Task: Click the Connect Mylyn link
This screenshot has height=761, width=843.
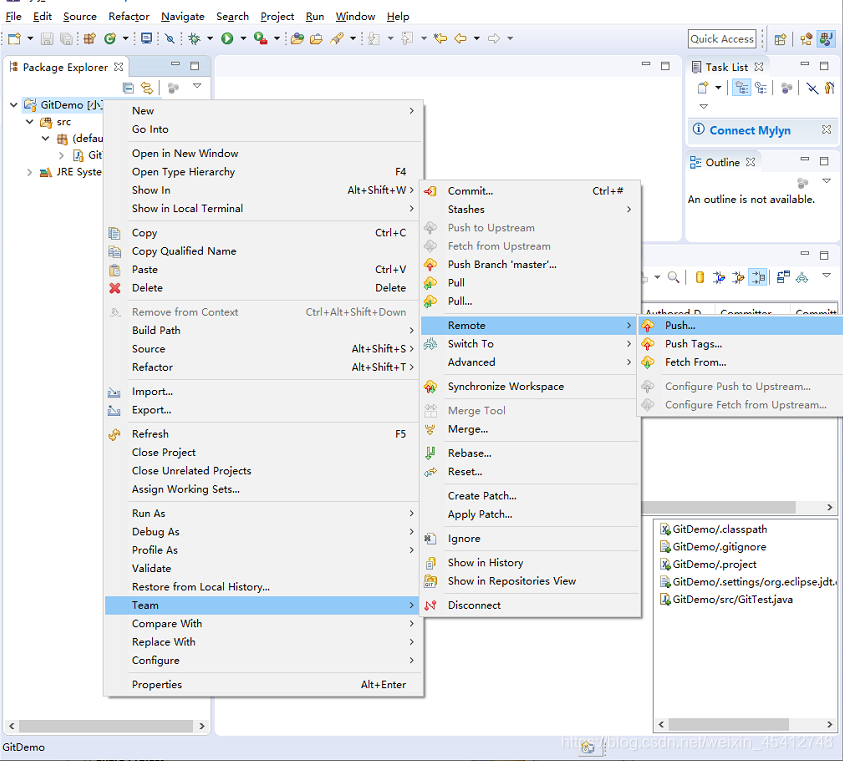Action: tap(750, 130)
